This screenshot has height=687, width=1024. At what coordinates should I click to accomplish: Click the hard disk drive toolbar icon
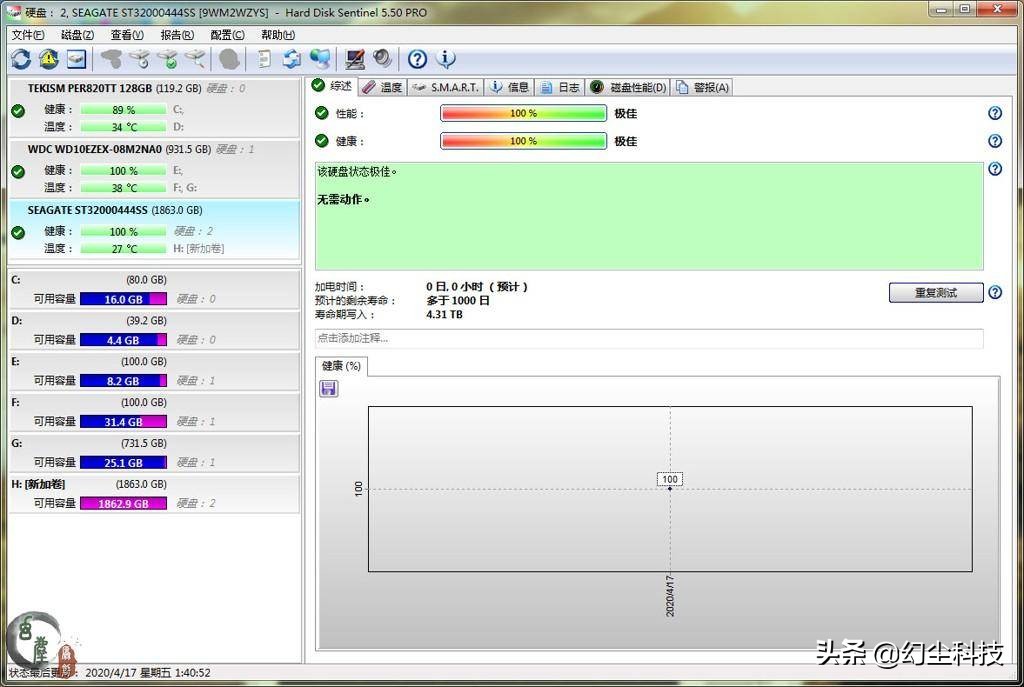(77, 59)
